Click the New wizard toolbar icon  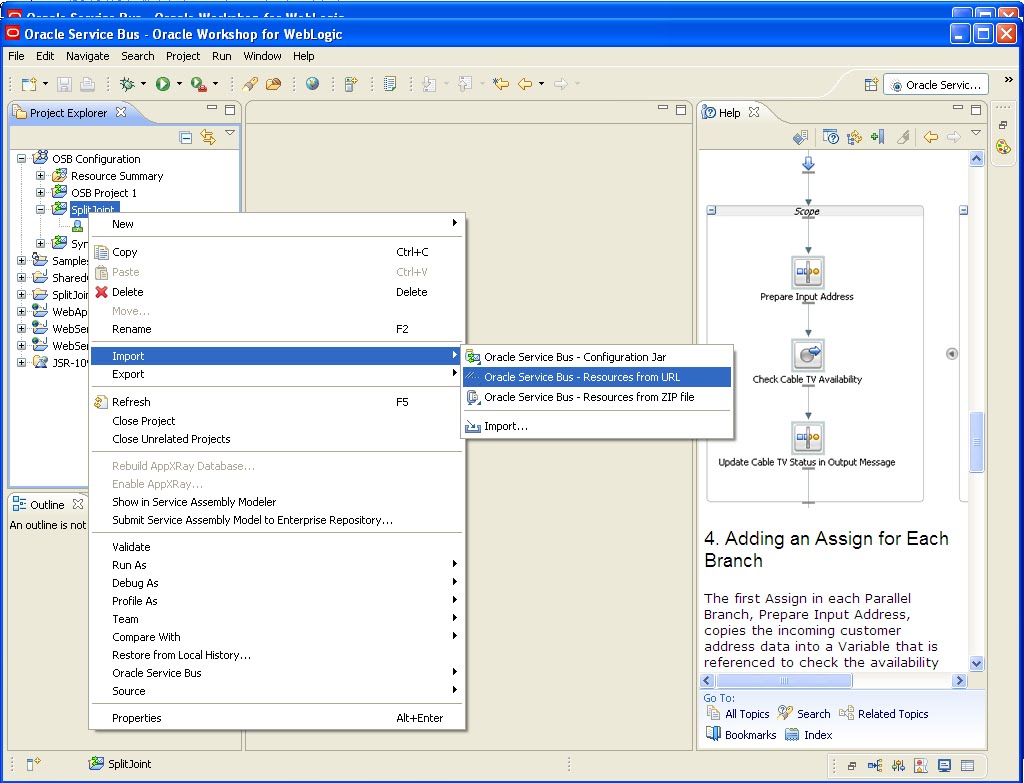click(29, 84)
